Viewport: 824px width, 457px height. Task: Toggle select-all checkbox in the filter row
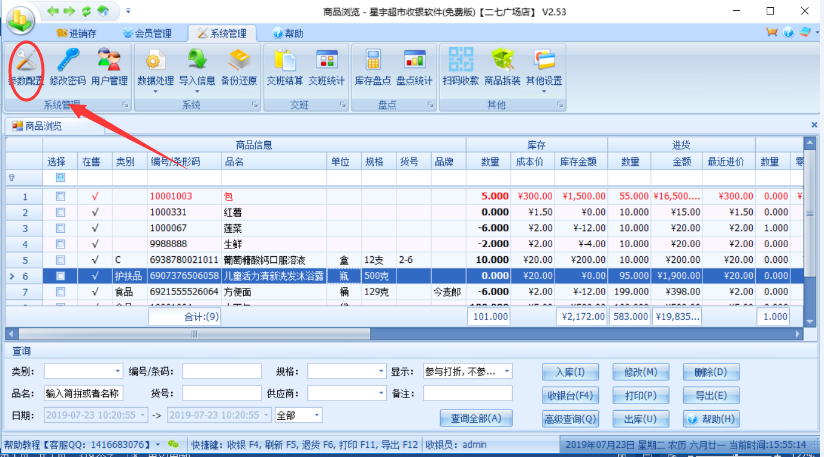pyautogui.click(x=60, y=178)
